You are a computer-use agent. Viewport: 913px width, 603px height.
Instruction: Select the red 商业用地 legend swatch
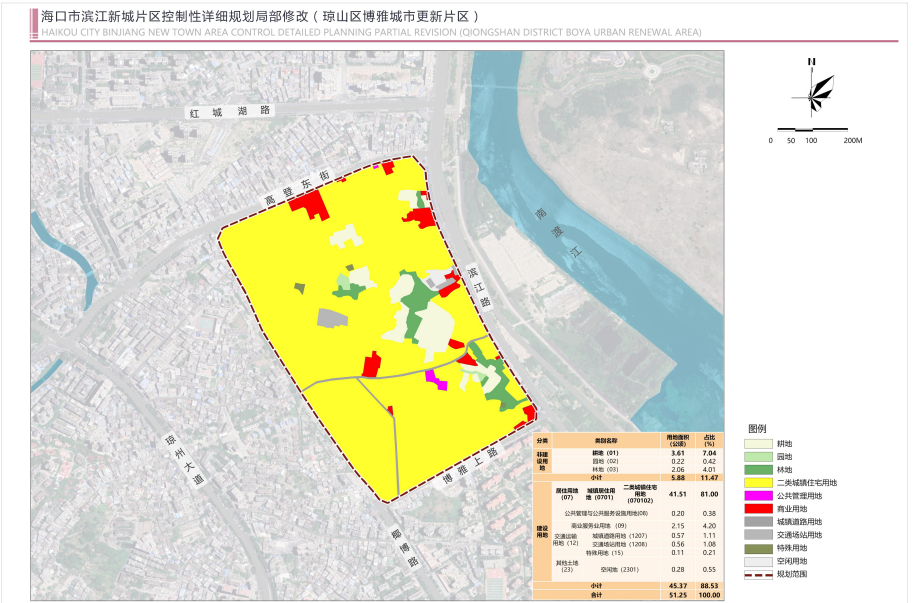tap(758, 509)
